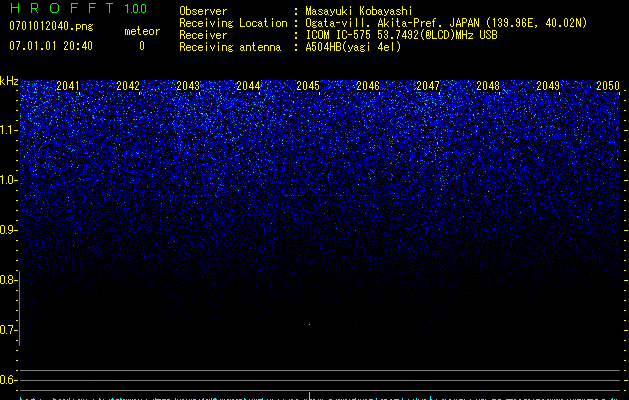Click the 0.6 kHz frequency label
629x400 pixels.
[8, 380]
